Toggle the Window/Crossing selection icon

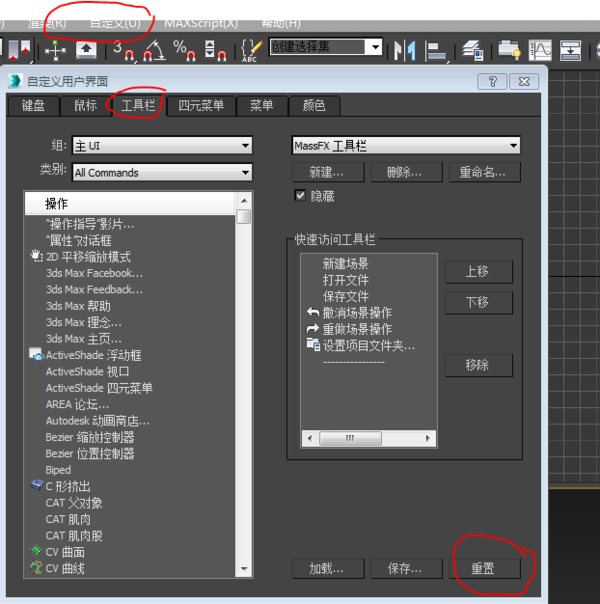tap(19, 50)
